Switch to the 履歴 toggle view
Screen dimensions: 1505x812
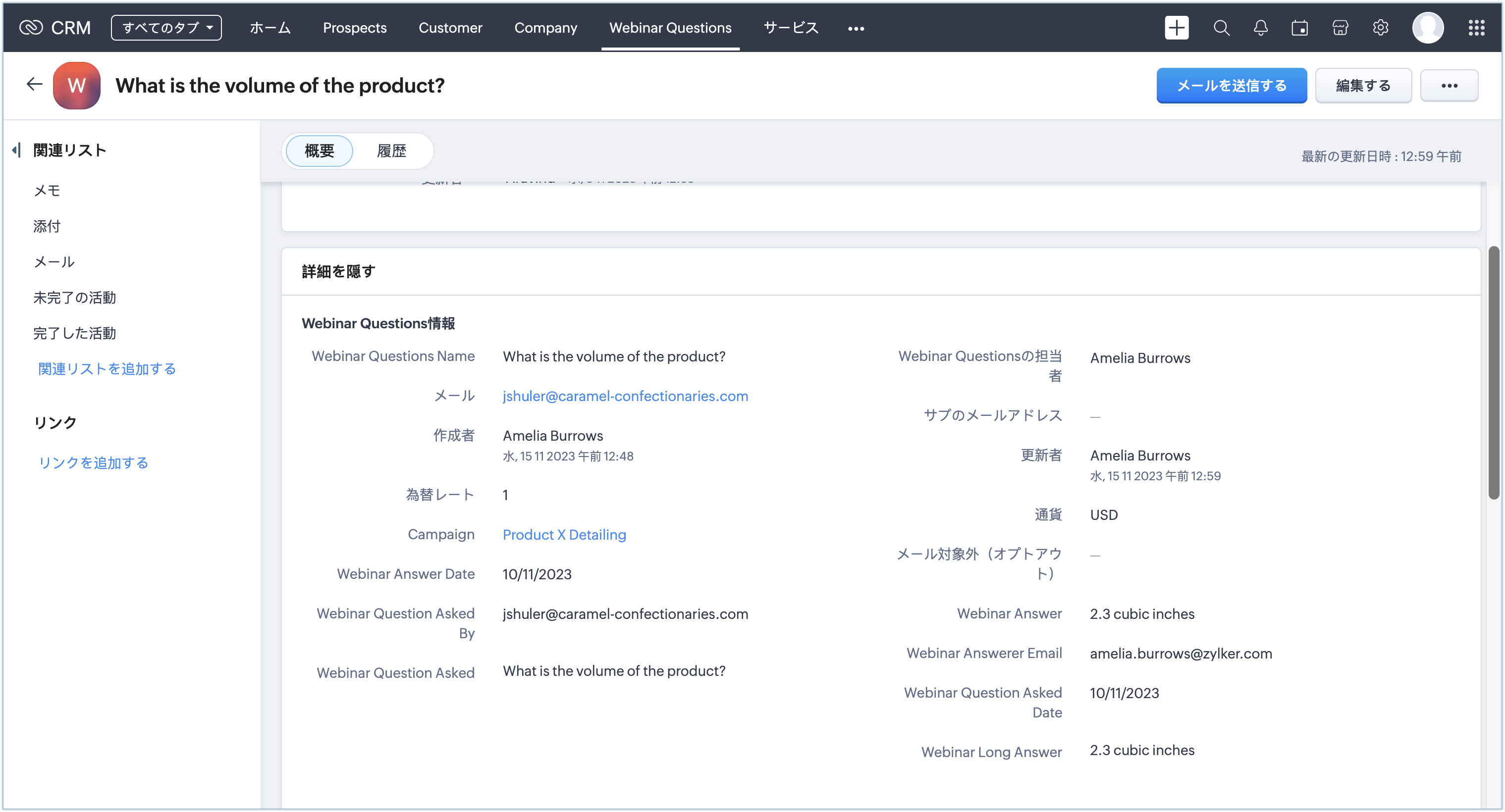(391, 151)
